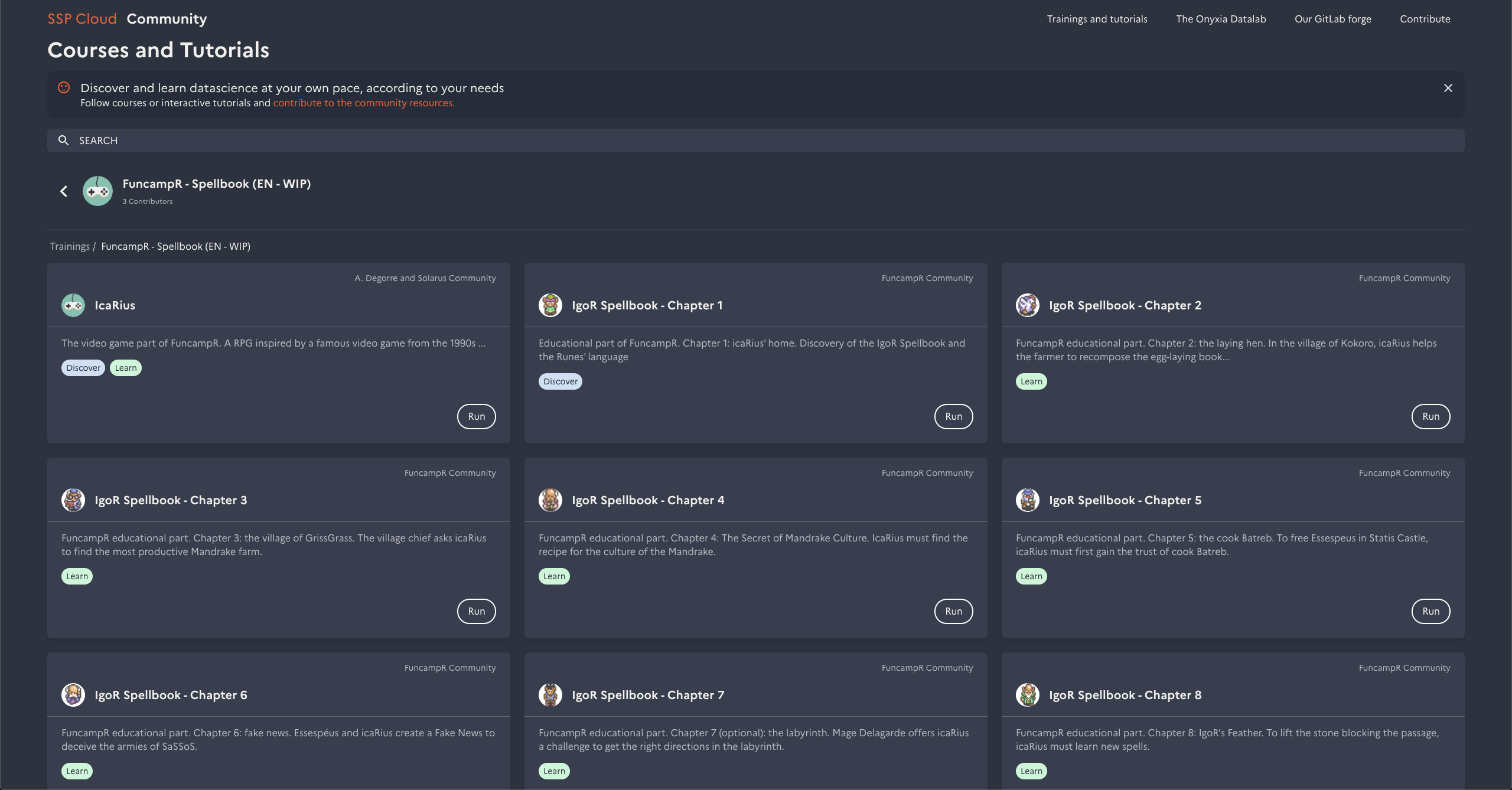The height and width of the screenshot is (790, 1512).
Task: Expand the Trainings breadcrumb link
Action: pyautogui.click(x=70, y=246)
